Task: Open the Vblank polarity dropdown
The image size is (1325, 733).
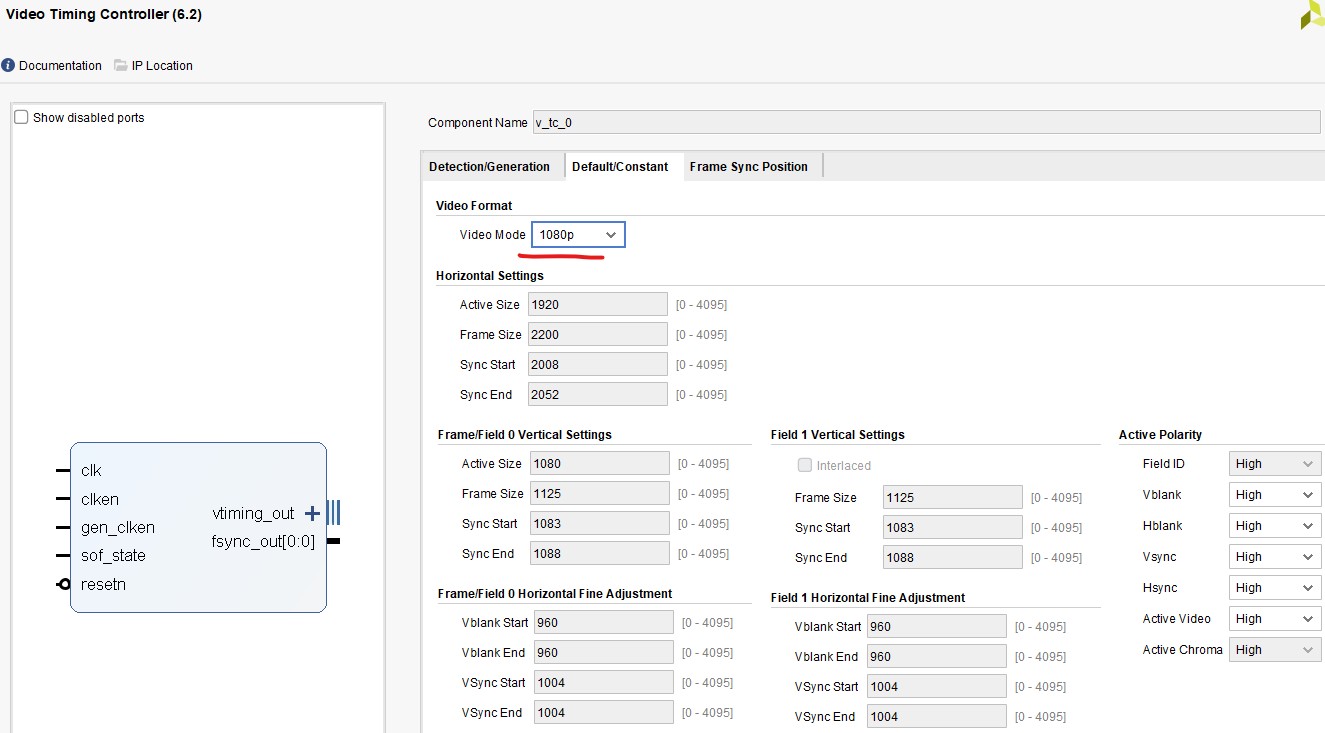Action: [x=1275, y=495]
